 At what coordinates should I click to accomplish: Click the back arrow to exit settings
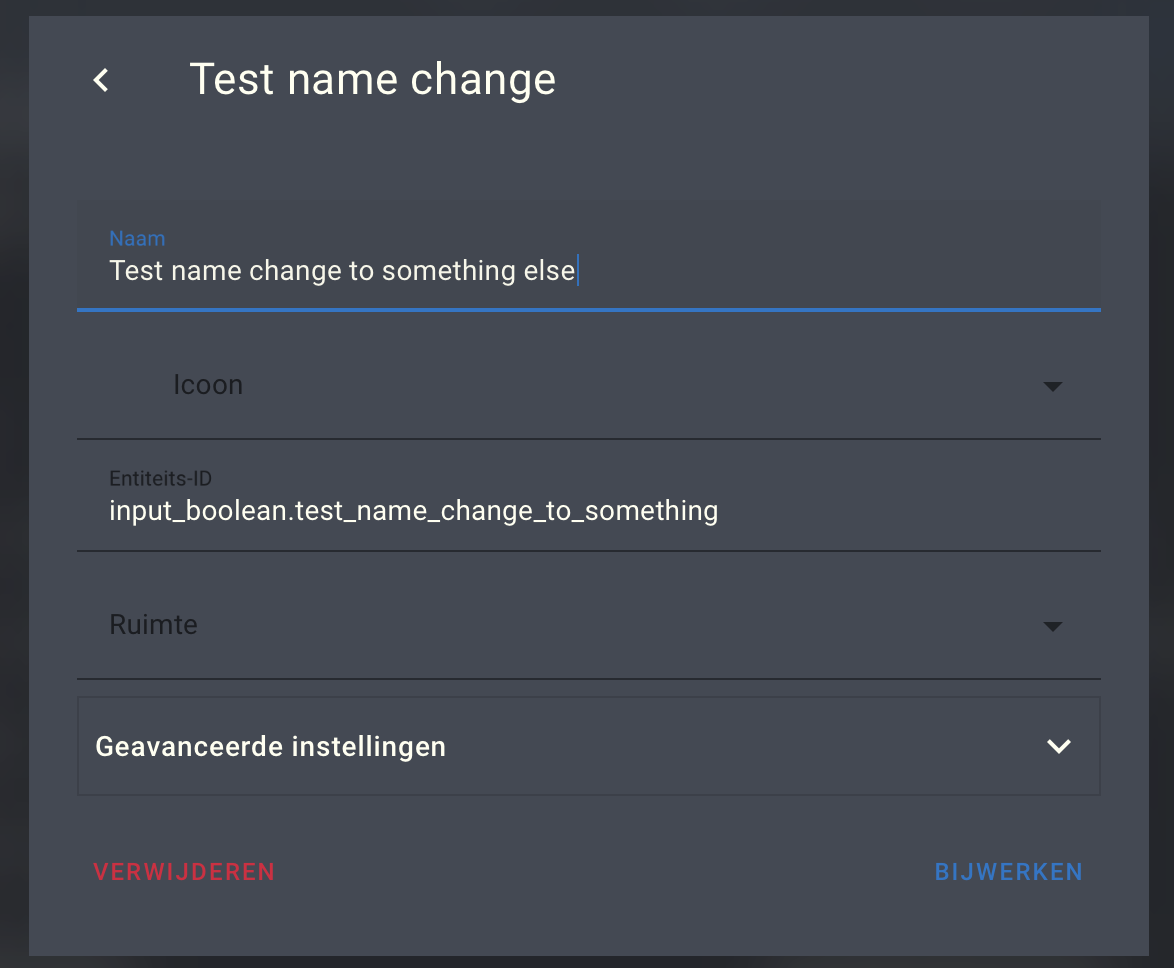pyautogui.click(x=99, y=79)
